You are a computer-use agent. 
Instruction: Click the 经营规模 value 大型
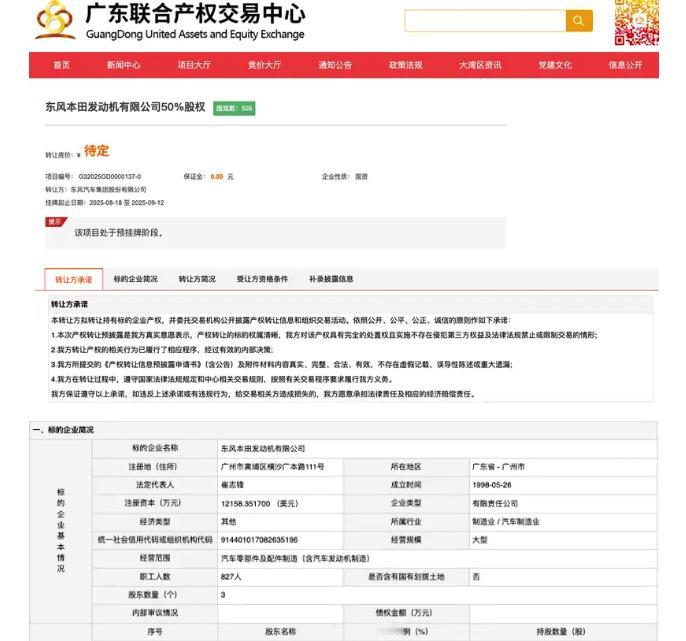tap(480, 540)
